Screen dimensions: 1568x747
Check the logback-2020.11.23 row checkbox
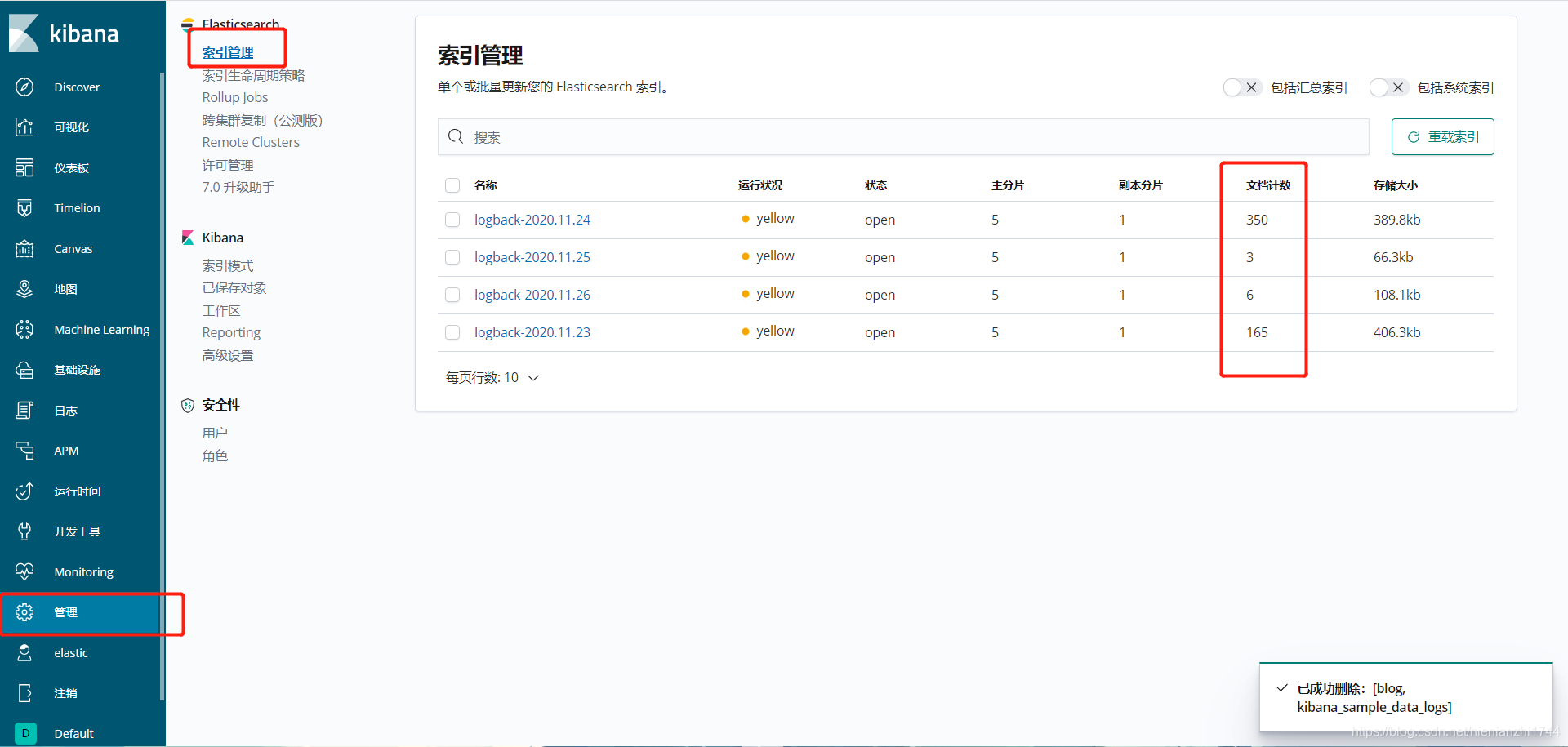coord(452,332)
